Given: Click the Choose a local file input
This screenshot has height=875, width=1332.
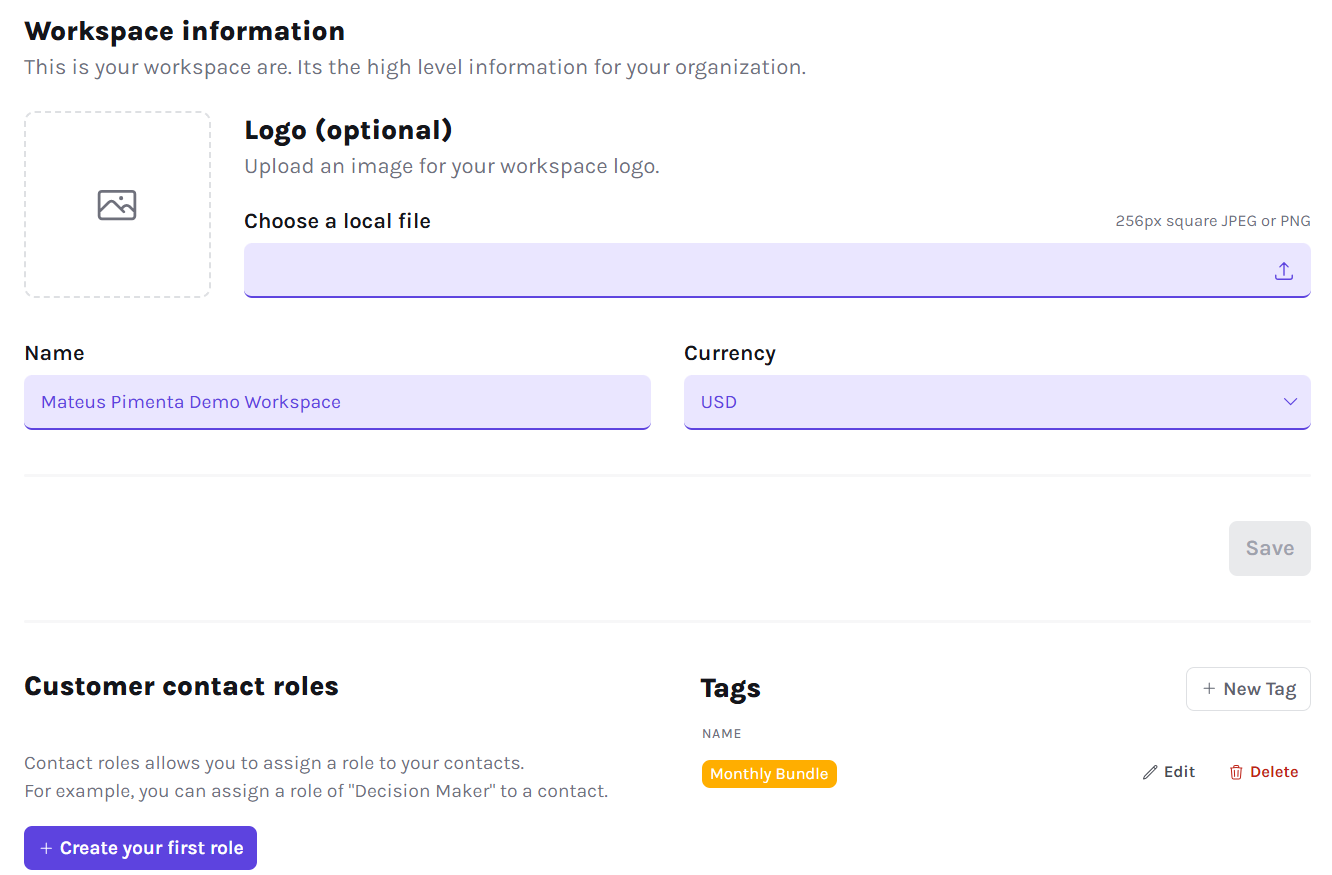Looking at the screenshot, I should click(x=777, y=270).
